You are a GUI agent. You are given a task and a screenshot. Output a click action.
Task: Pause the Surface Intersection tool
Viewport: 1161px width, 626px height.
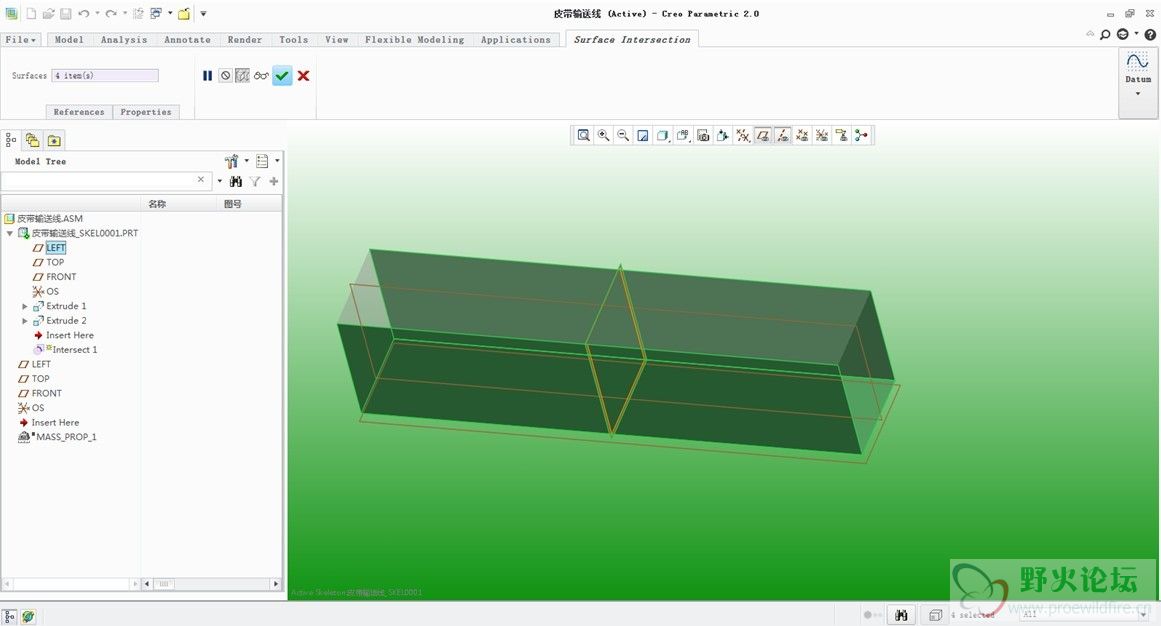(207, 76)
